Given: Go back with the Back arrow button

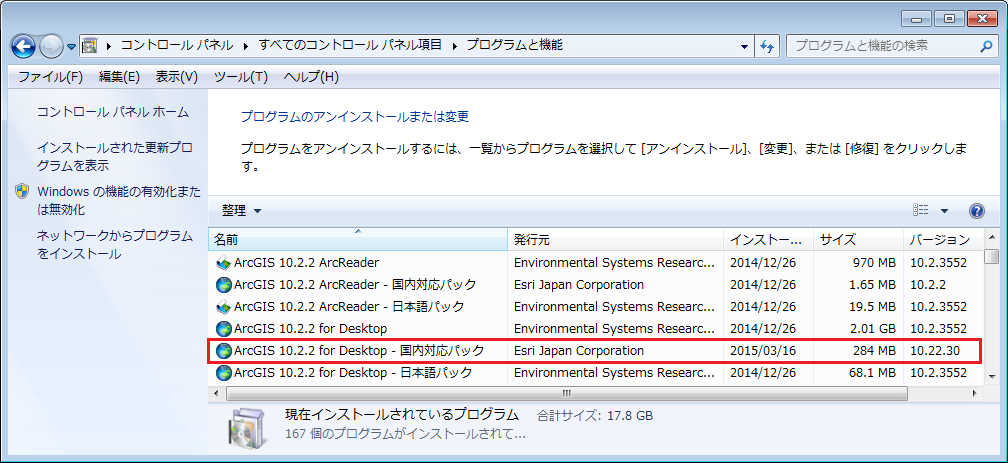Looking at the screenshot, I should pos(23,46).
